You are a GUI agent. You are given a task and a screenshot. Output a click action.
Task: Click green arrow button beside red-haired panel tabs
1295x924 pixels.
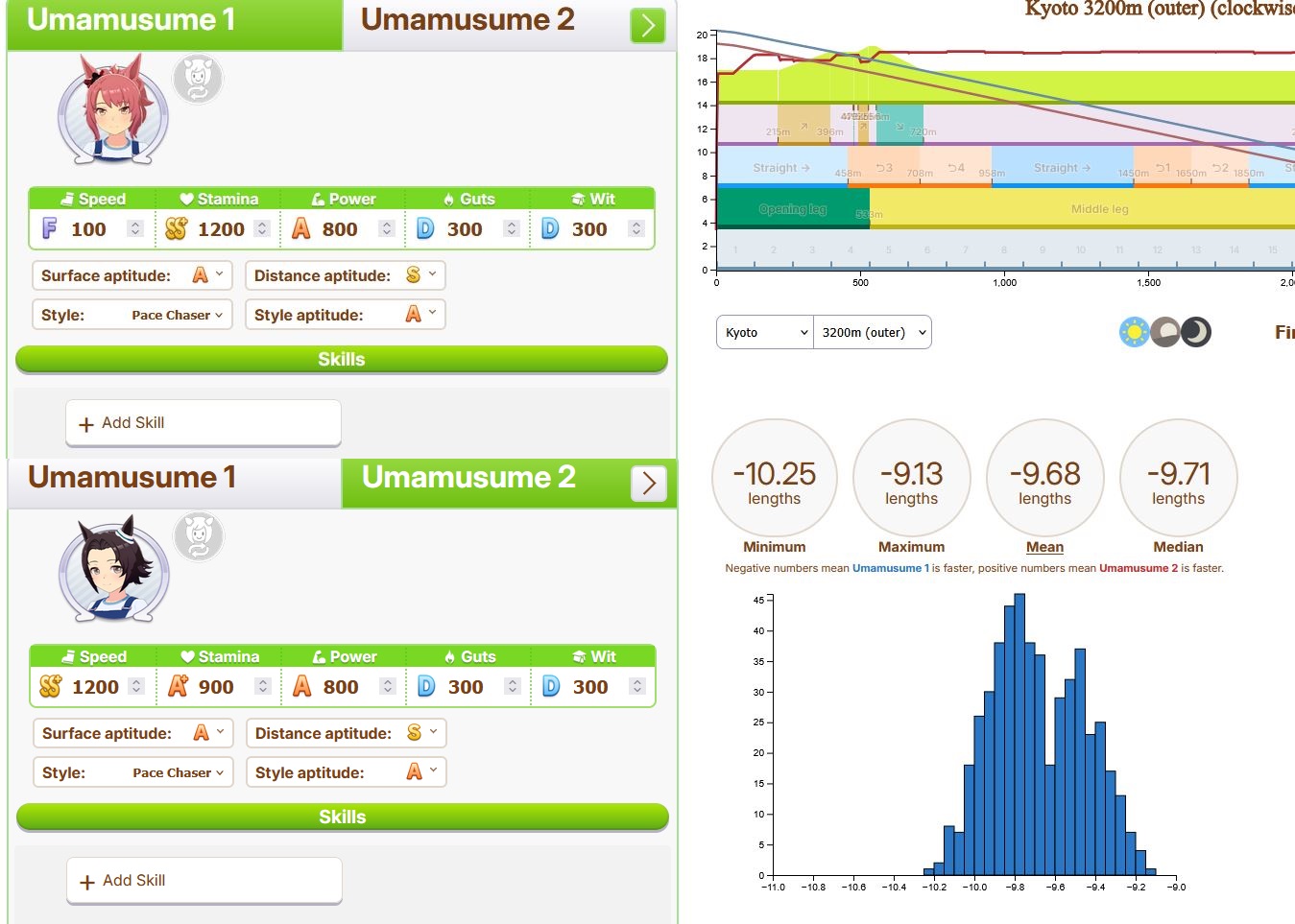(x=648, y=26)
